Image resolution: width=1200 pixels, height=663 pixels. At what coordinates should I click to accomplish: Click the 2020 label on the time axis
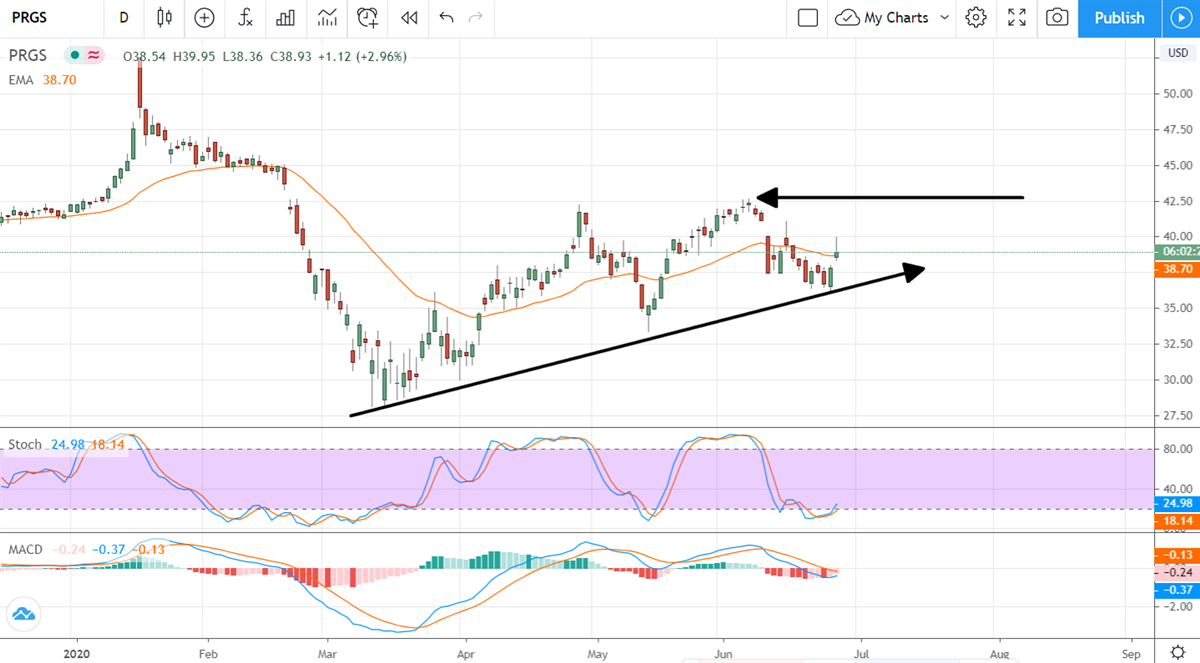77,653
